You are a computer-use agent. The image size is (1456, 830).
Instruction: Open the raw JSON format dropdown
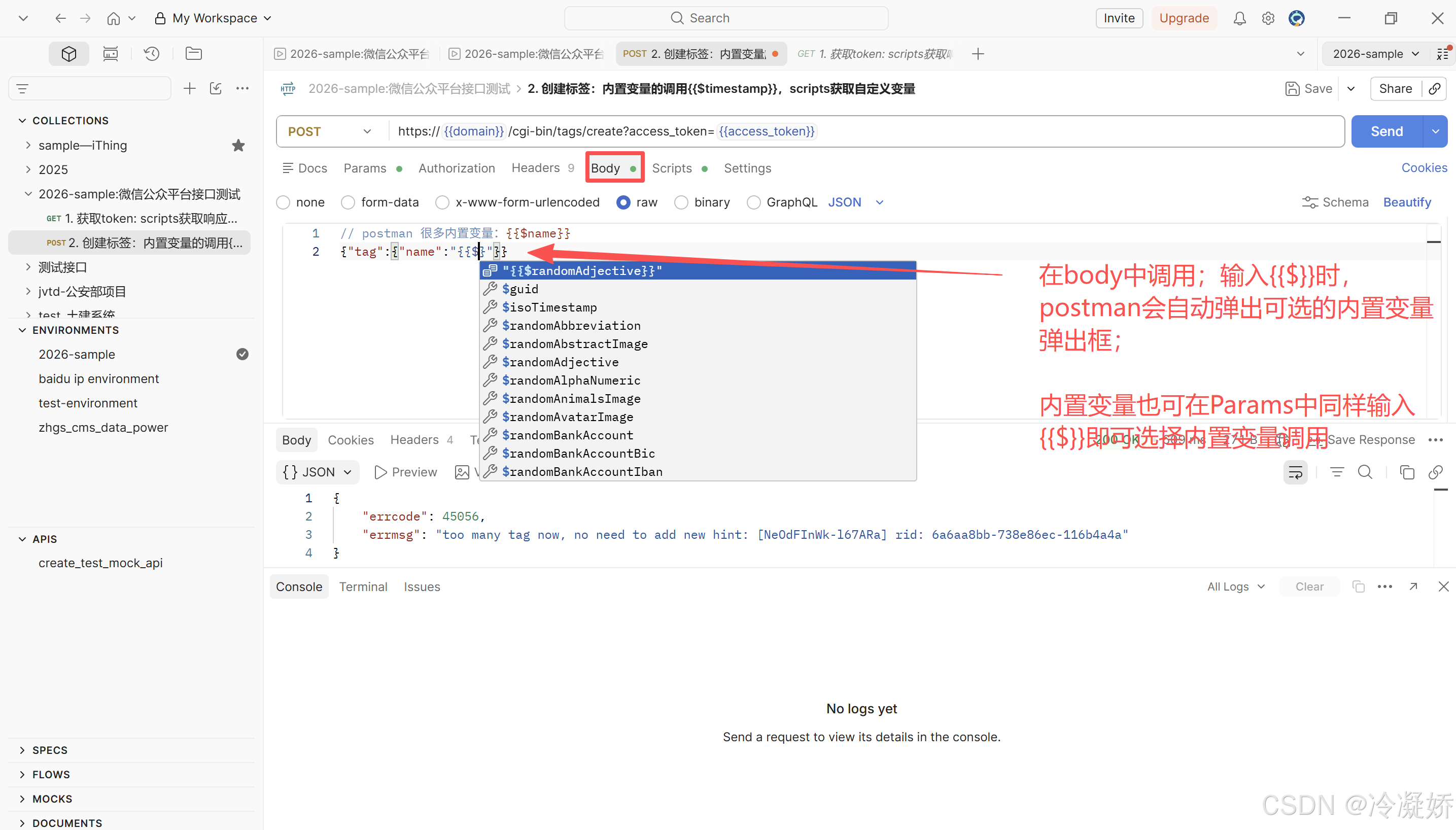855,202
